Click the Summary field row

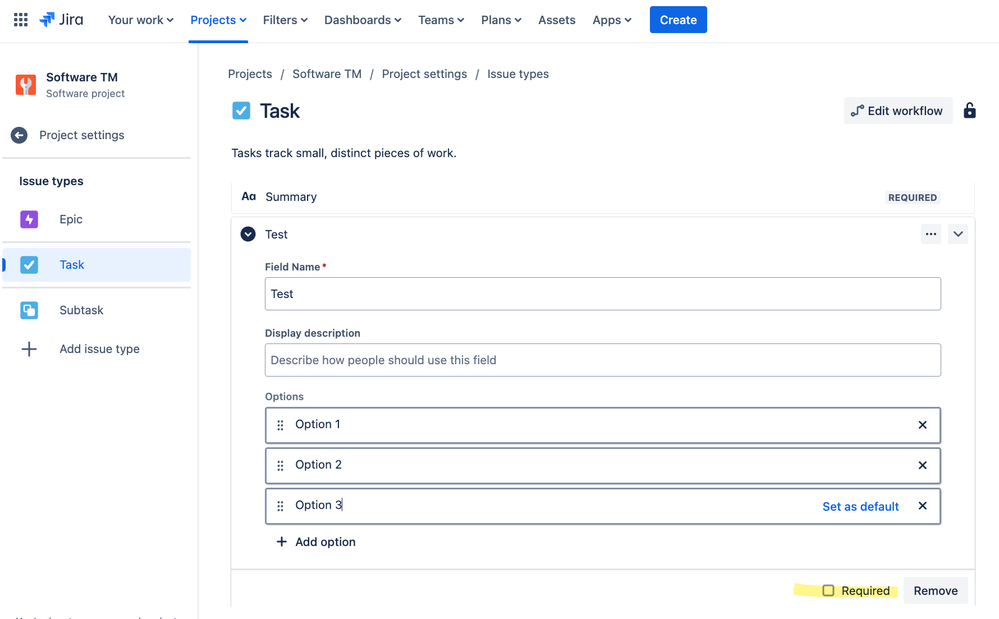603,197
